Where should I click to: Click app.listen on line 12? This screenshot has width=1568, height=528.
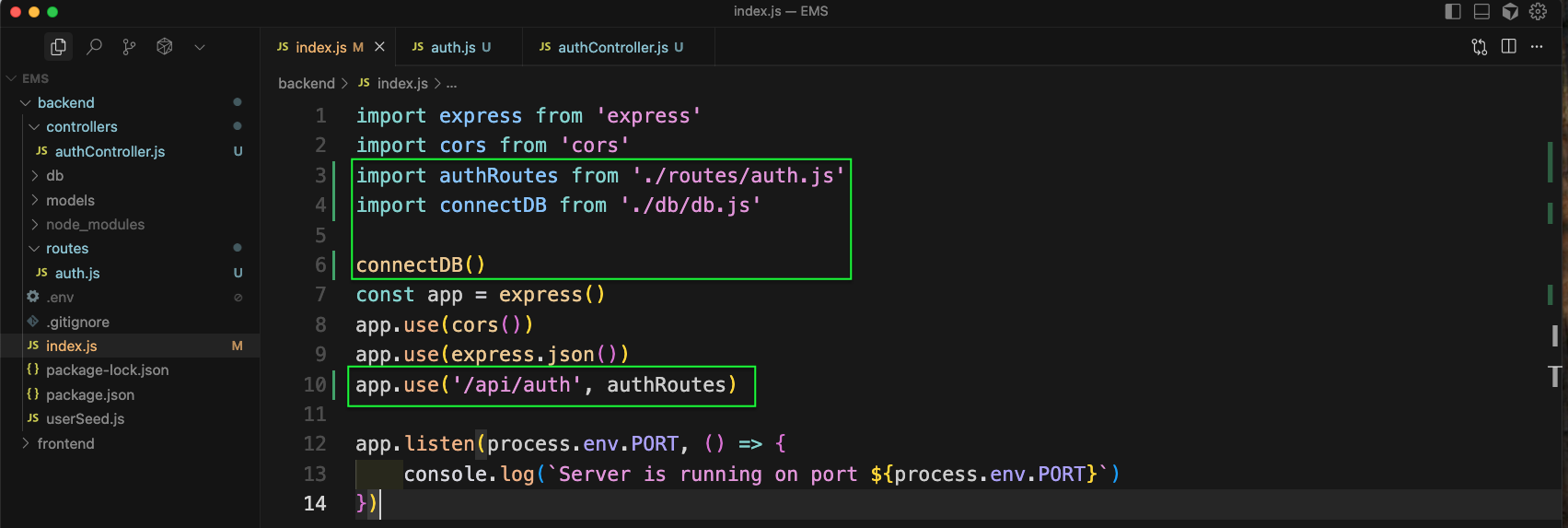pyautogui.click(x=414, y=444)
